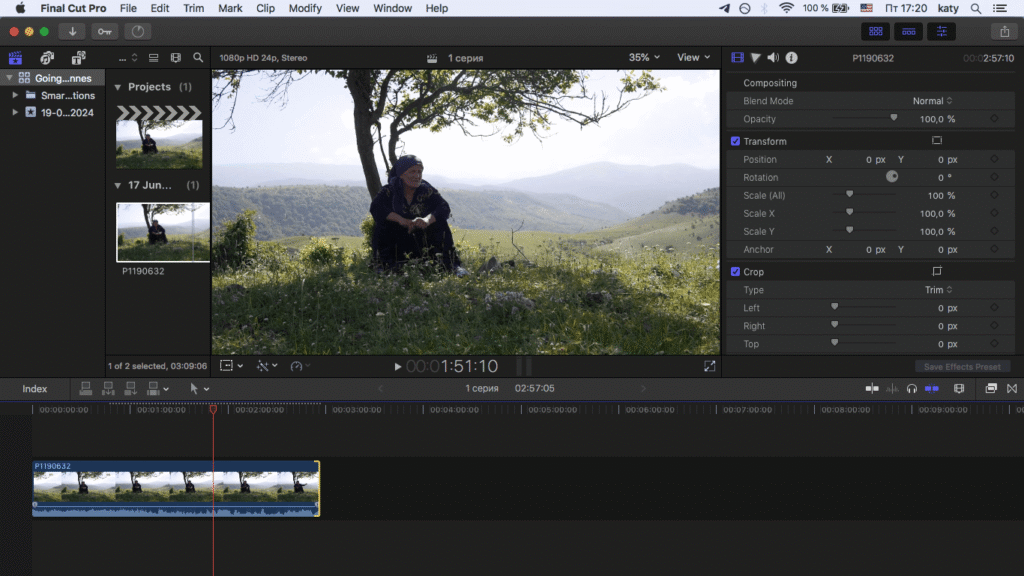Toggle inspector sliders button in toolbar

(x=942, y=31)
